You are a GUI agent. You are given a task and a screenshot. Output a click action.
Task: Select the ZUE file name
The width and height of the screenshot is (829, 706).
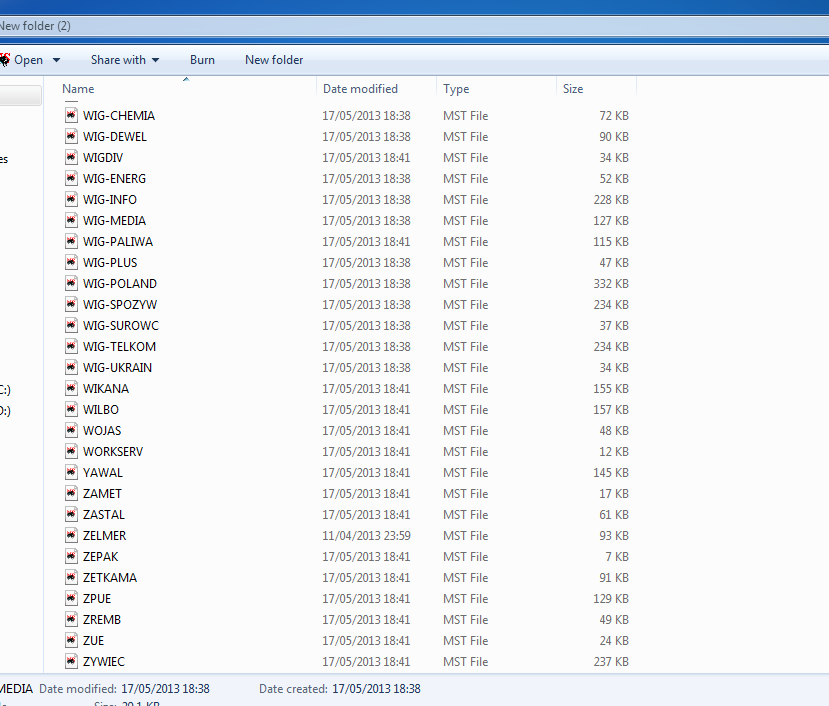pyautogui.click(x=94, y=640)
